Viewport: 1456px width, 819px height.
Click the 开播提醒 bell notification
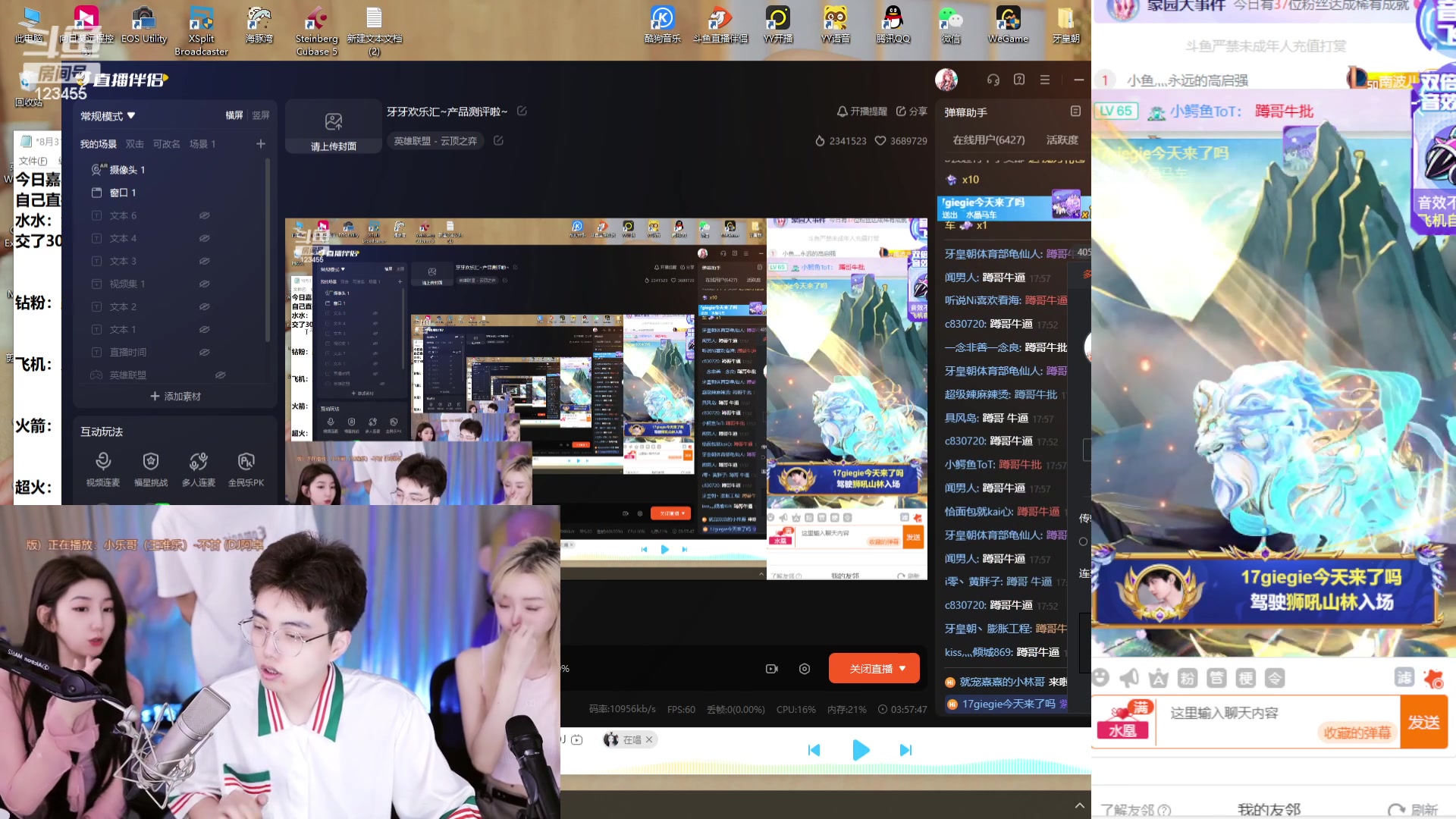[861, 111]
